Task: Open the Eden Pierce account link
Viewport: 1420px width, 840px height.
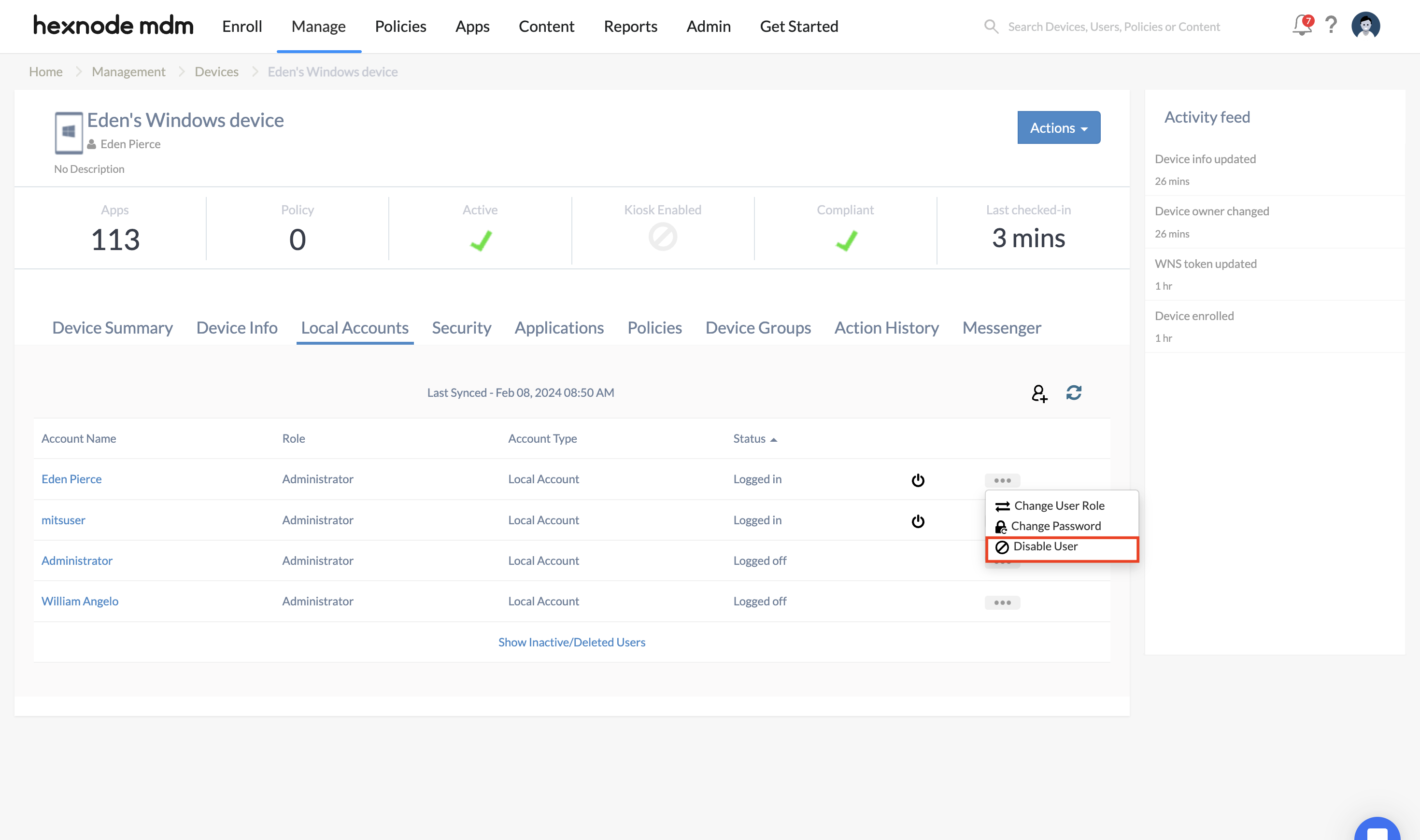Action: point(71,479)
